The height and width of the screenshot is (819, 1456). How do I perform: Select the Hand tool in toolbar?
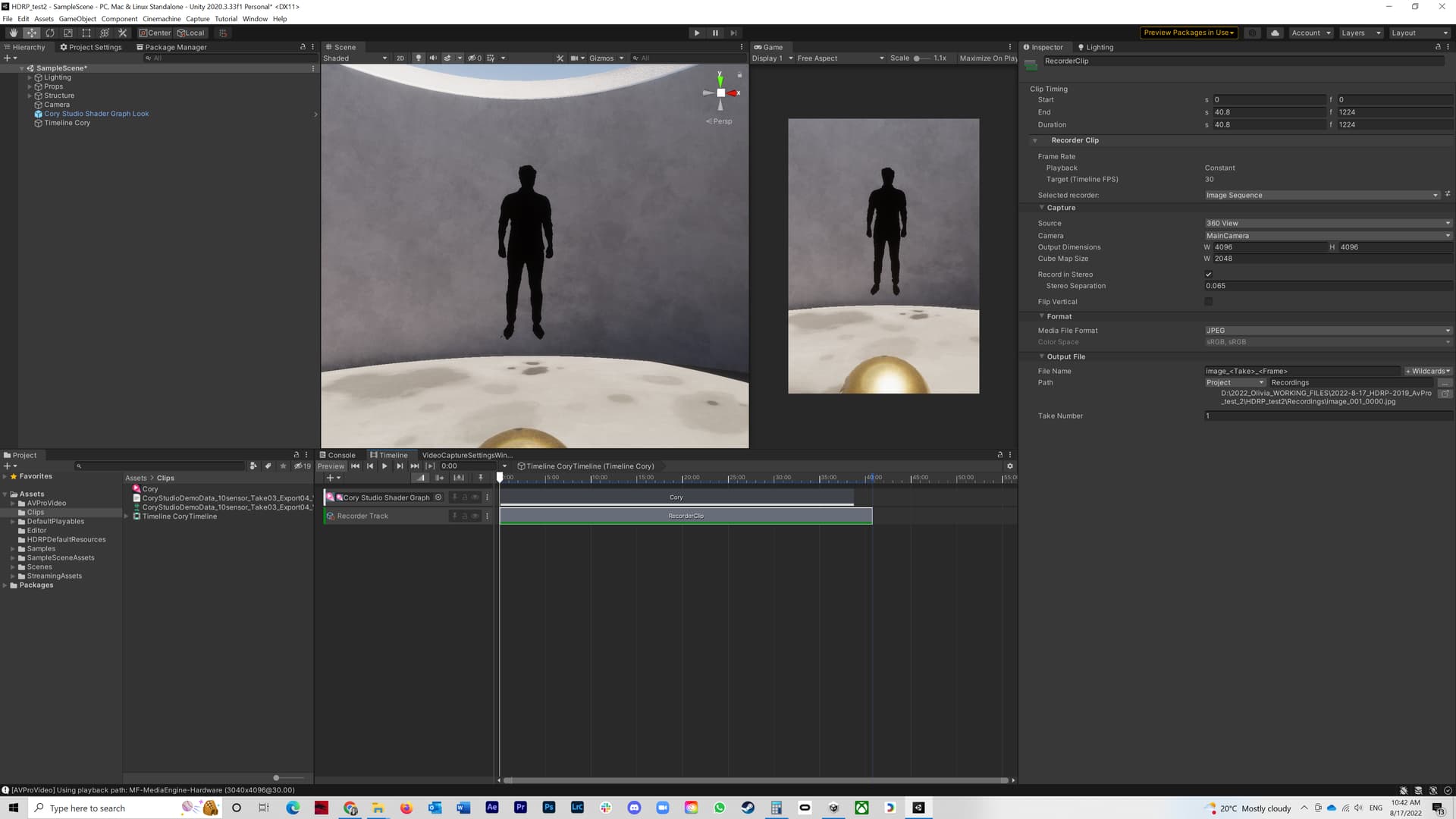coord(13,33)
